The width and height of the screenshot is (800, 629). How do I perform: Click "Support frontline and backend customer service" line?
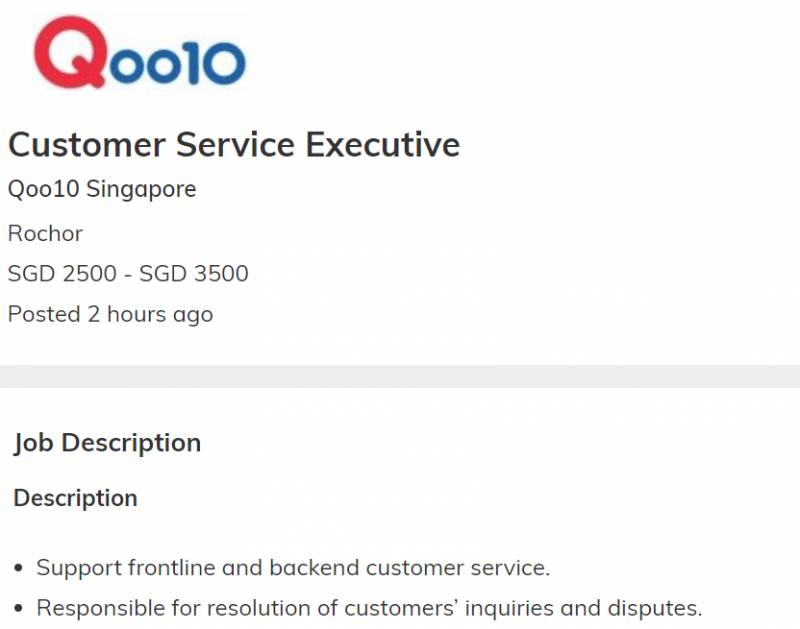tap(293, 568)
